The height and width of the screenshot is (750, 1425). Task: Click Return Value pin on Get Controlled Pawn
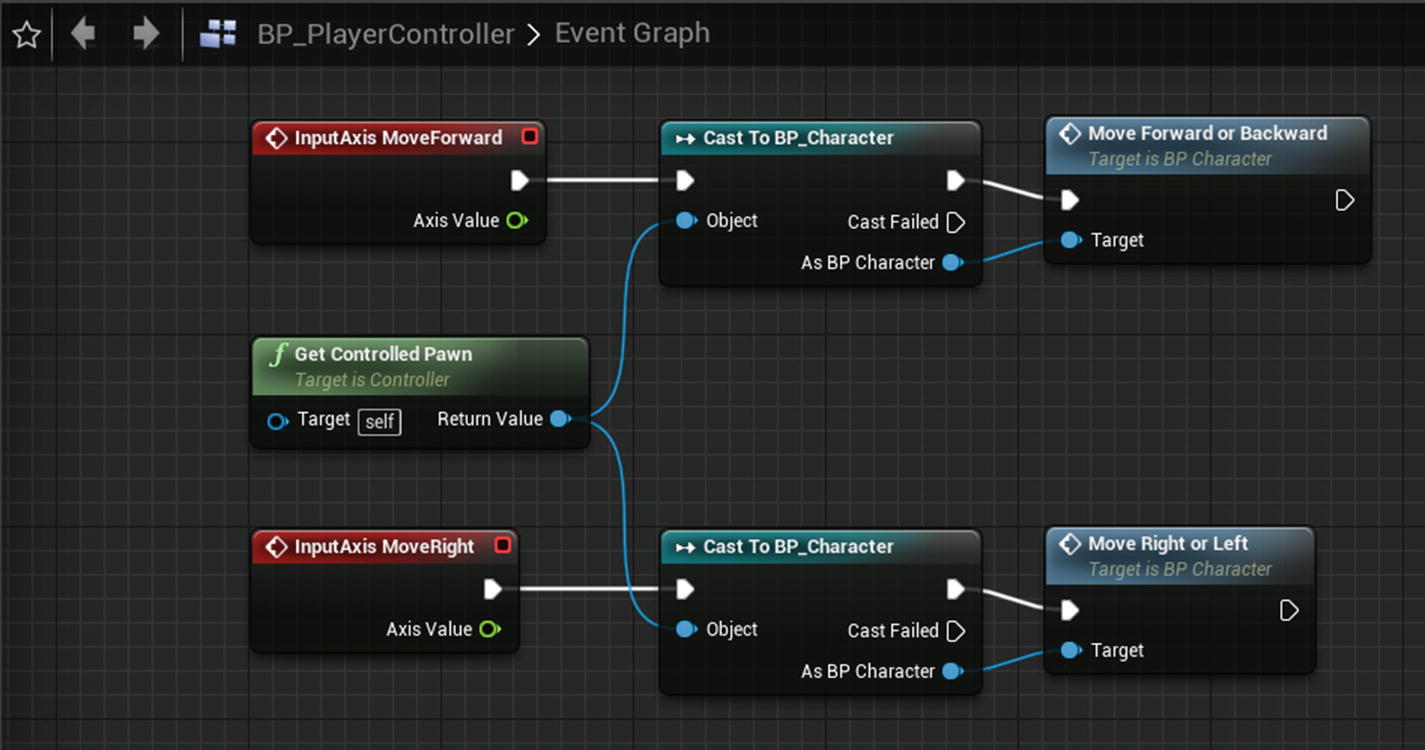tap(562, 419)
